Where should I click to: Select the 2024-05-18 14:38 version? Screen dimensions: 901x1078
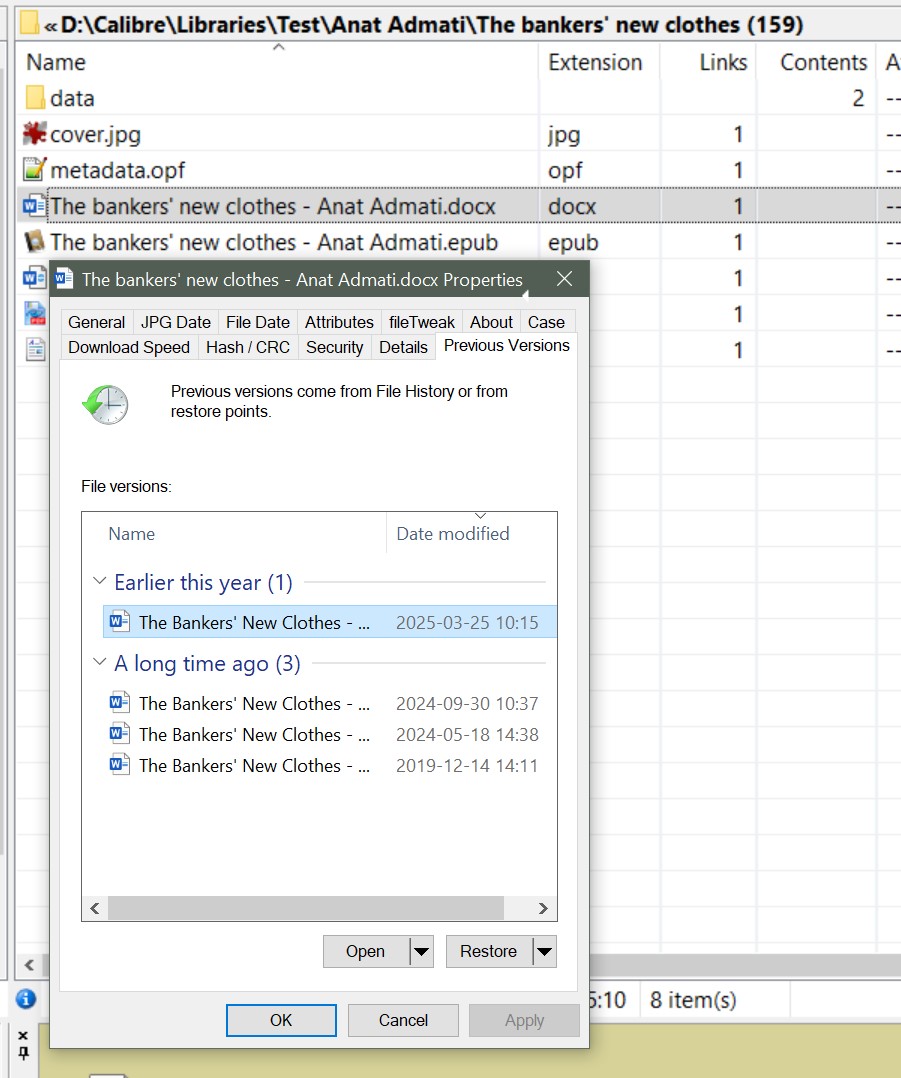pyautogui.click(x=330, y=734)
